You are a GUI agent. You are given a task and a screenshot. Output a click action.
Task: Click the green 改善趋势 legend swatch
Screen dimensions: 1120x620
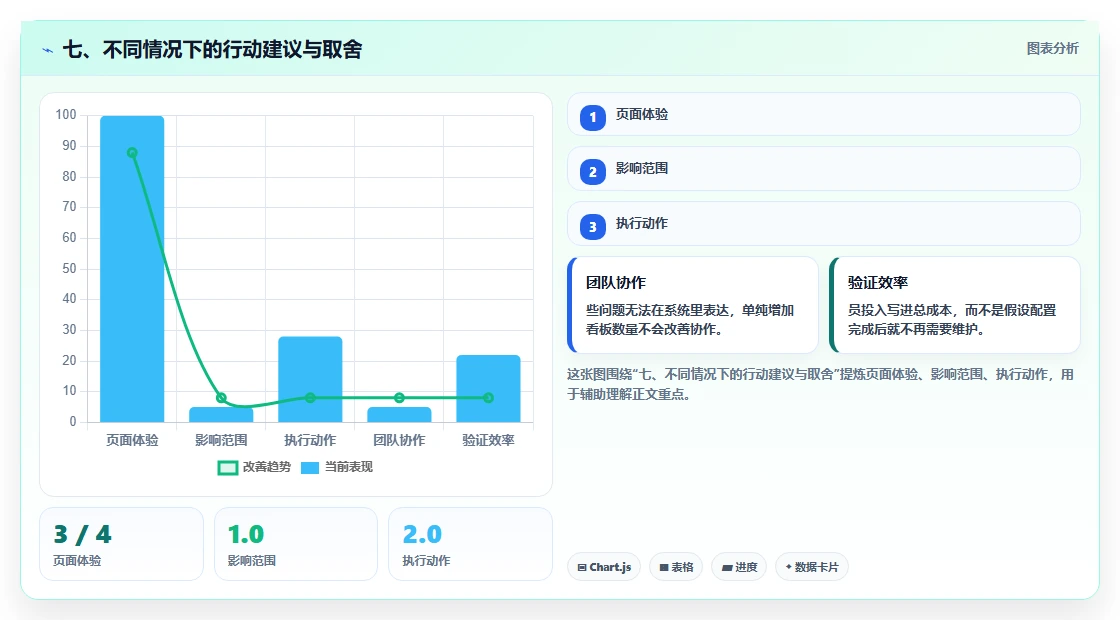(x=227, y=468)
